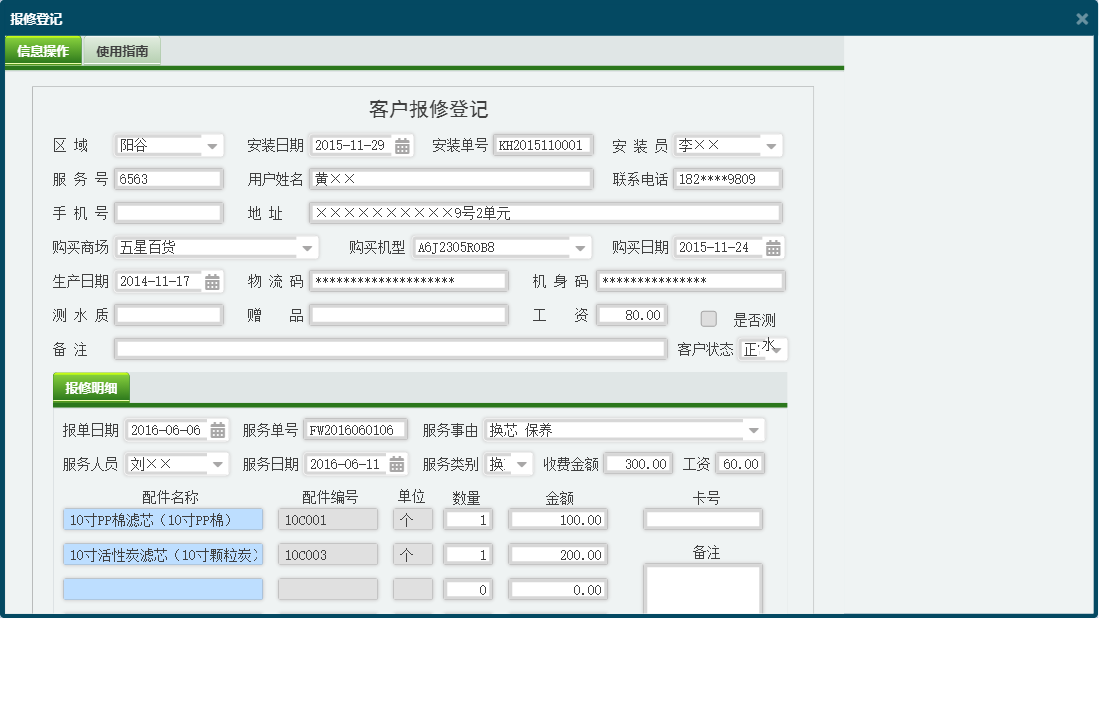The height and width of the screenshot is (717, 1099).
Task: Click the 报修明细 section header
Action: (93, 387)
